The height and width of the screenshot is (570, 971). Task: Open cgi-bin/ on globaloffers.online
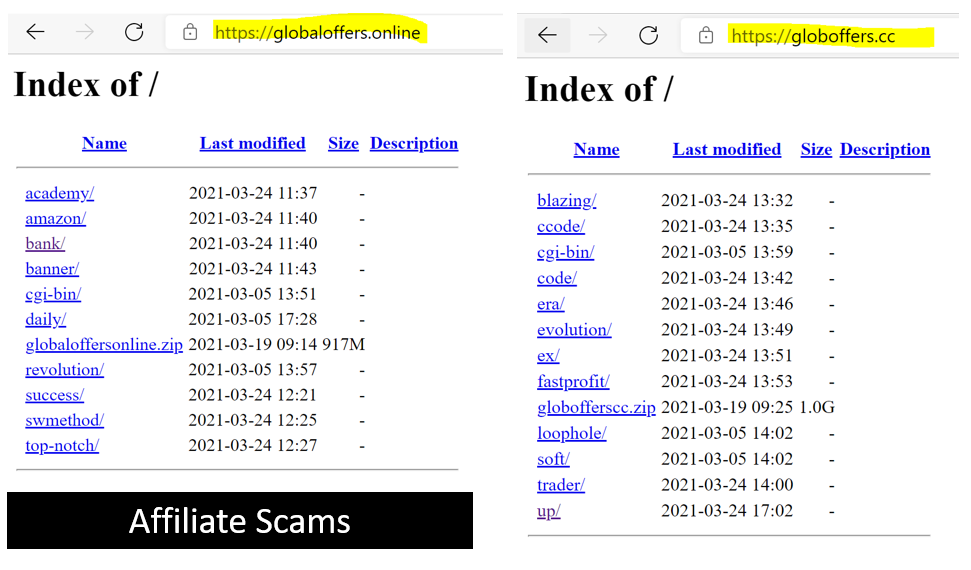53,294
